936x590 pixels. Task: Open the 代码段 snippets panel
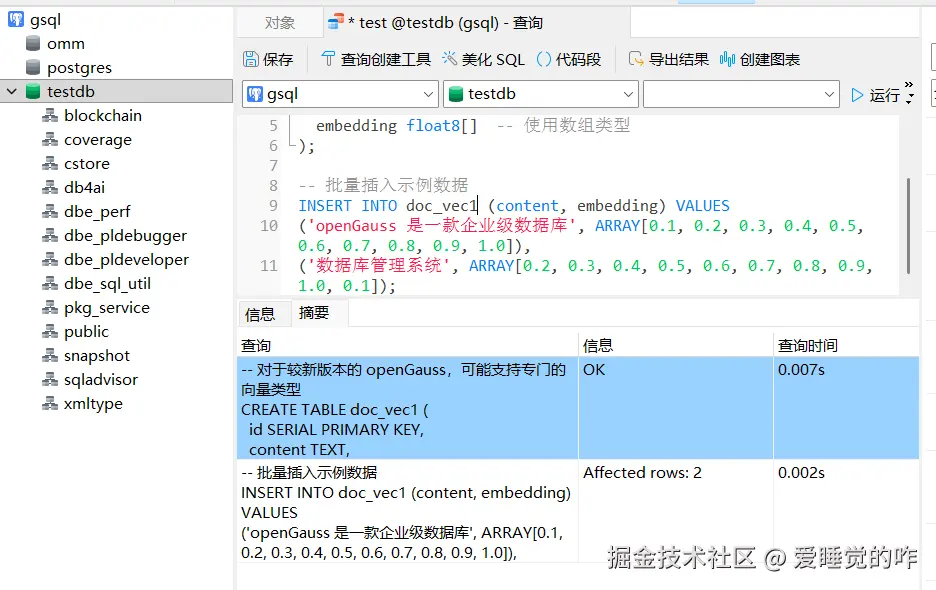tap(568, 59)
